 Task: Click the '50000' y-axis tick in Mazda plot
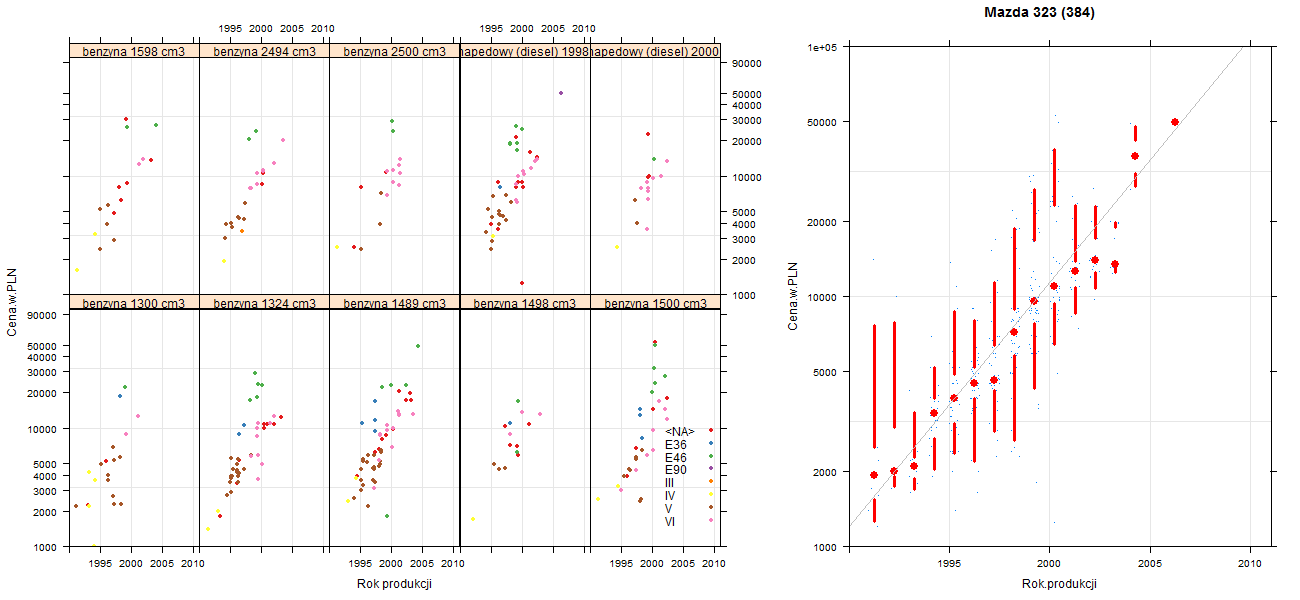(x=824, y=122)
